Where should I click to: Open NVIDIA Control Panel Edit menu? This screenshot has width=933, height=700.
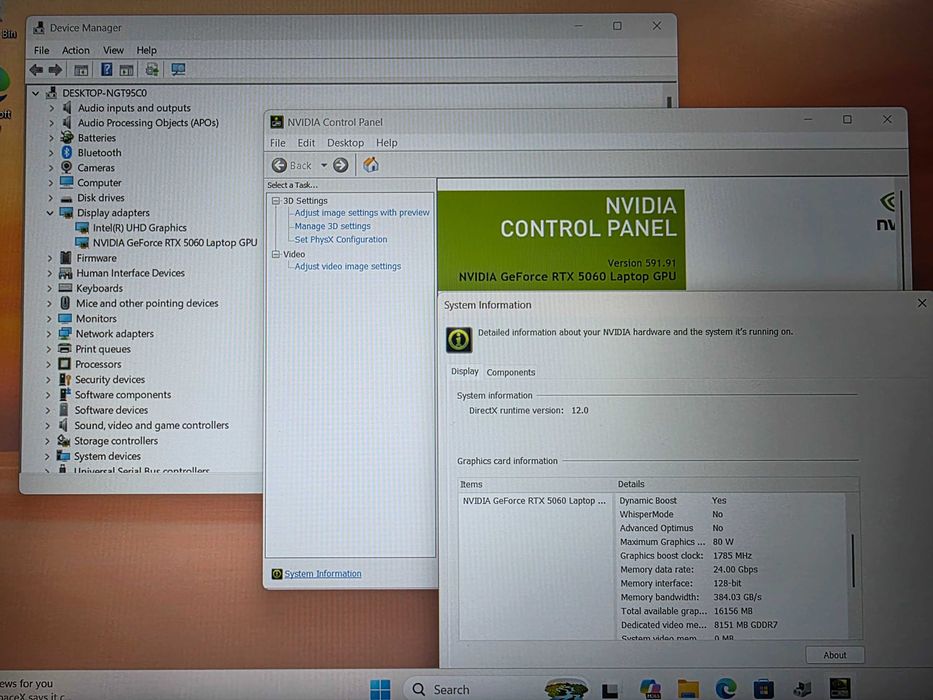tap(306, 143)
